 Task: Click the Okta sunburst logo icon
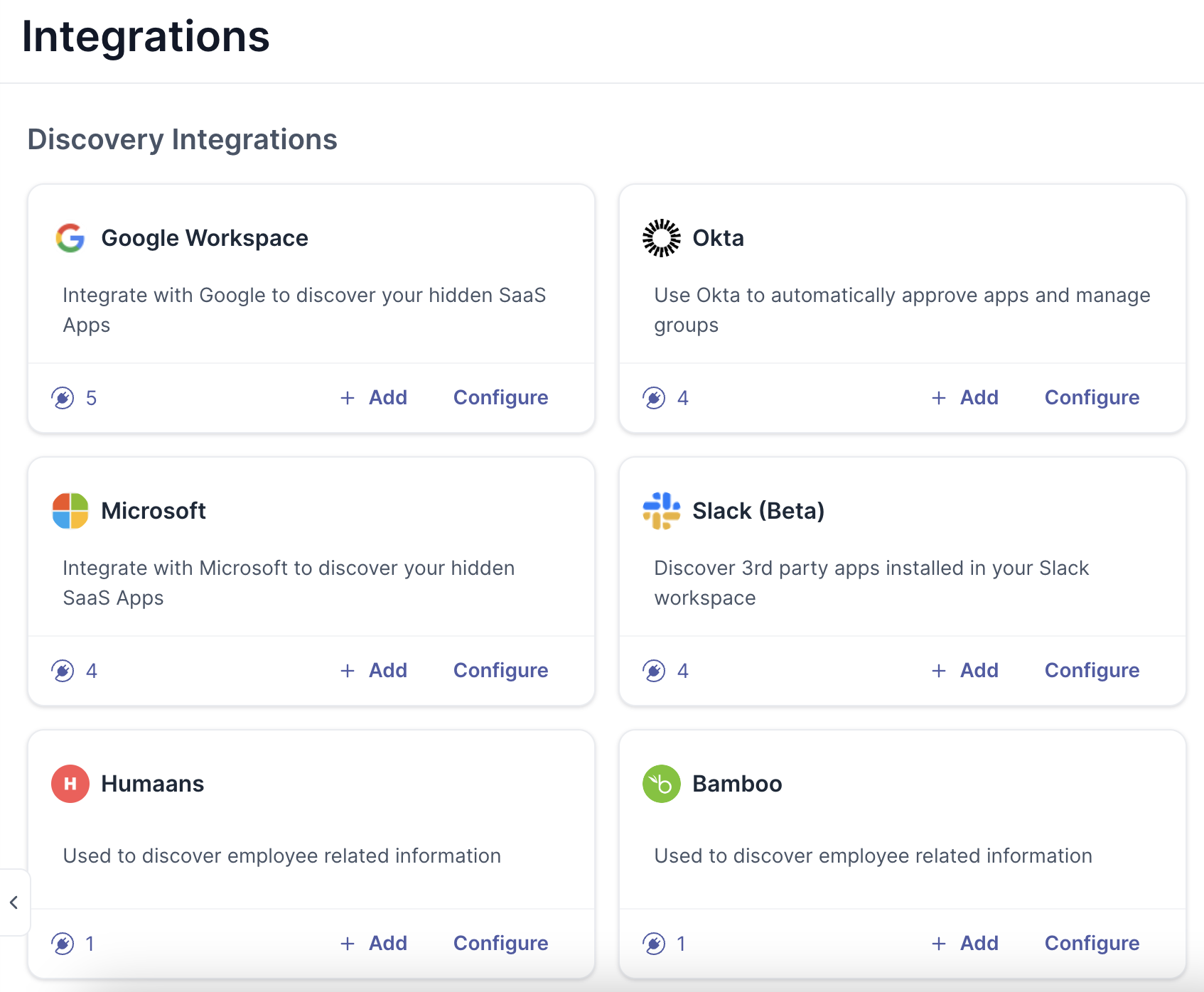pyautogui.click(x=661, y=238)
